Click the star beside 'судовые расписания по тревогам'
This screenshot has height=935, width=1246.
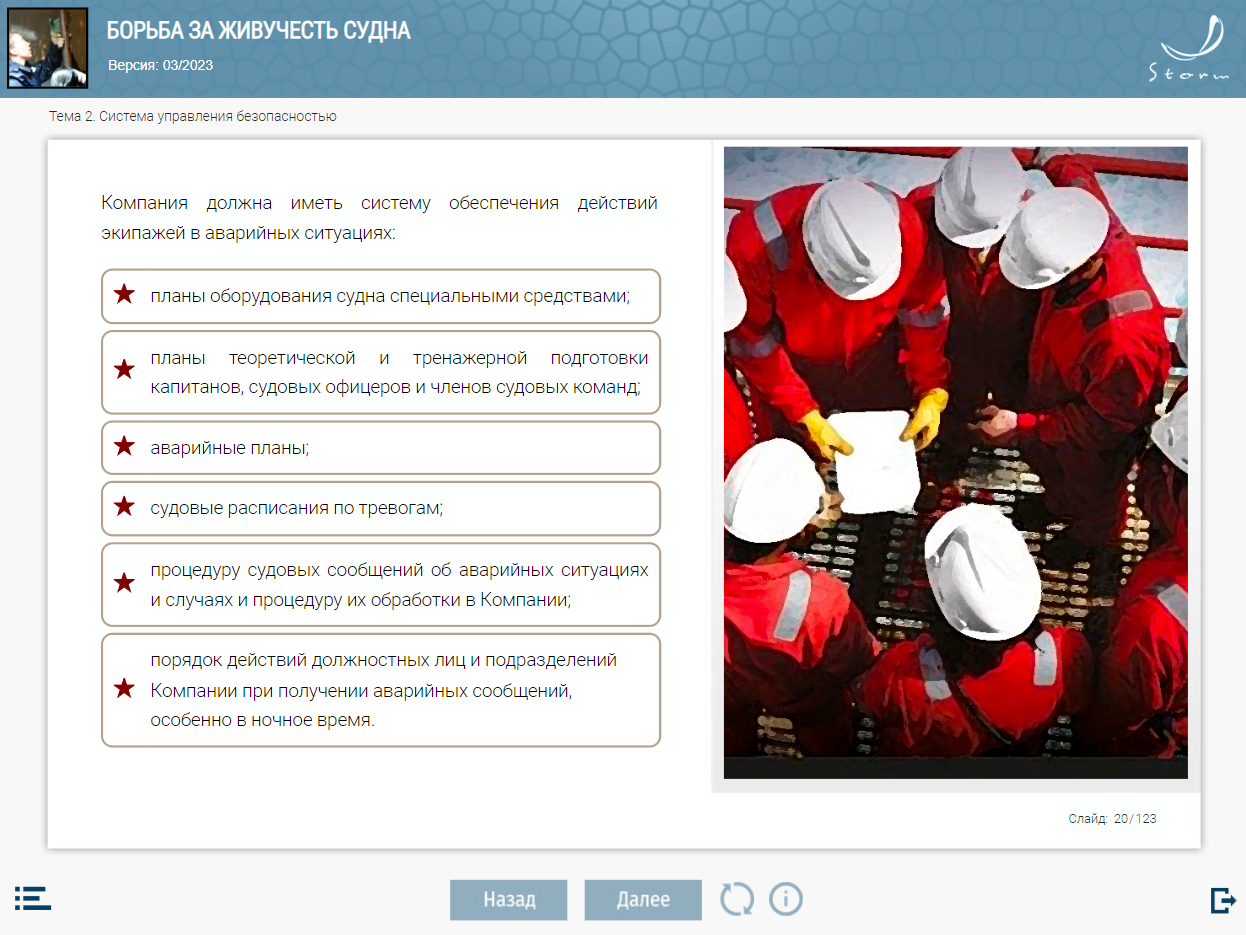coord(124,506)
